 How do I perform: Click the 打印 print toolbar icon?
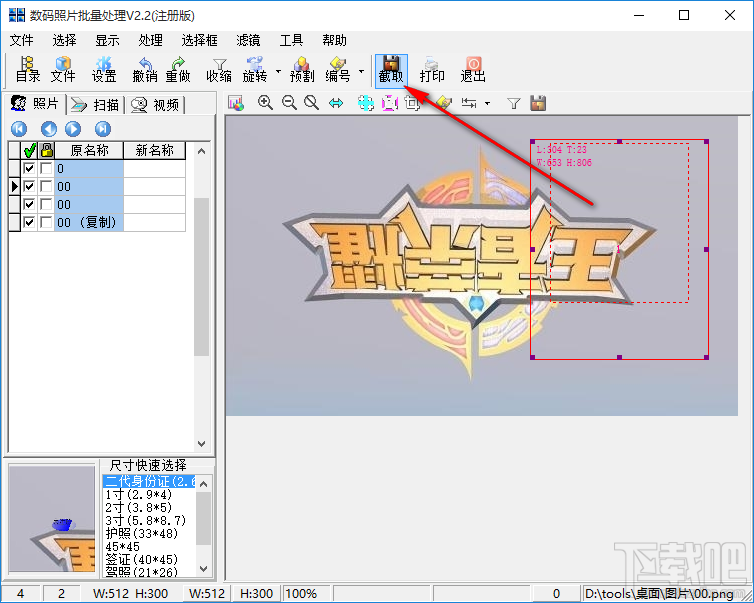432,70
